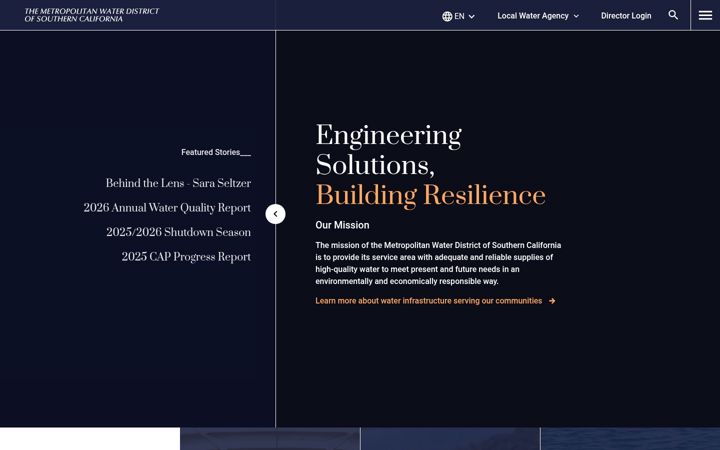Click the arrow after the Learn more link
Screen dimensions: 720x450
point(552,301)
